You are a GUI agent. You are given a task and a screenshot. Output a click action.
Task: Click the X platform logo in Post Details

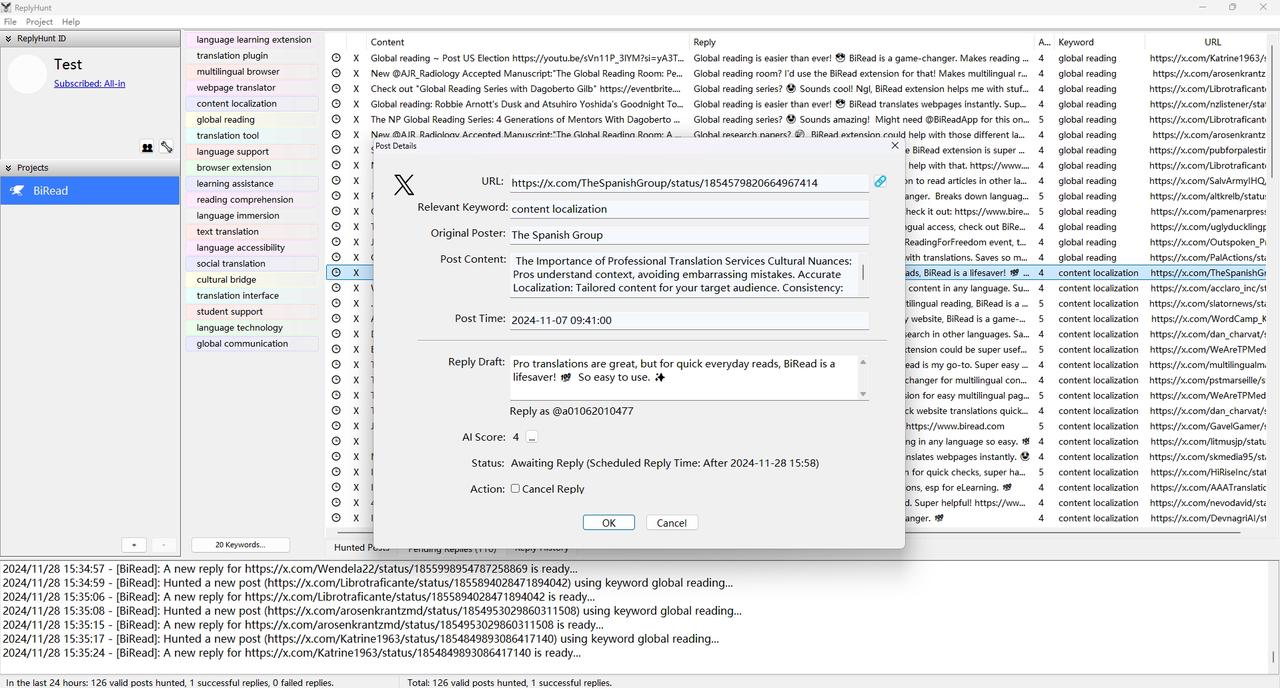tap(404, 185)
